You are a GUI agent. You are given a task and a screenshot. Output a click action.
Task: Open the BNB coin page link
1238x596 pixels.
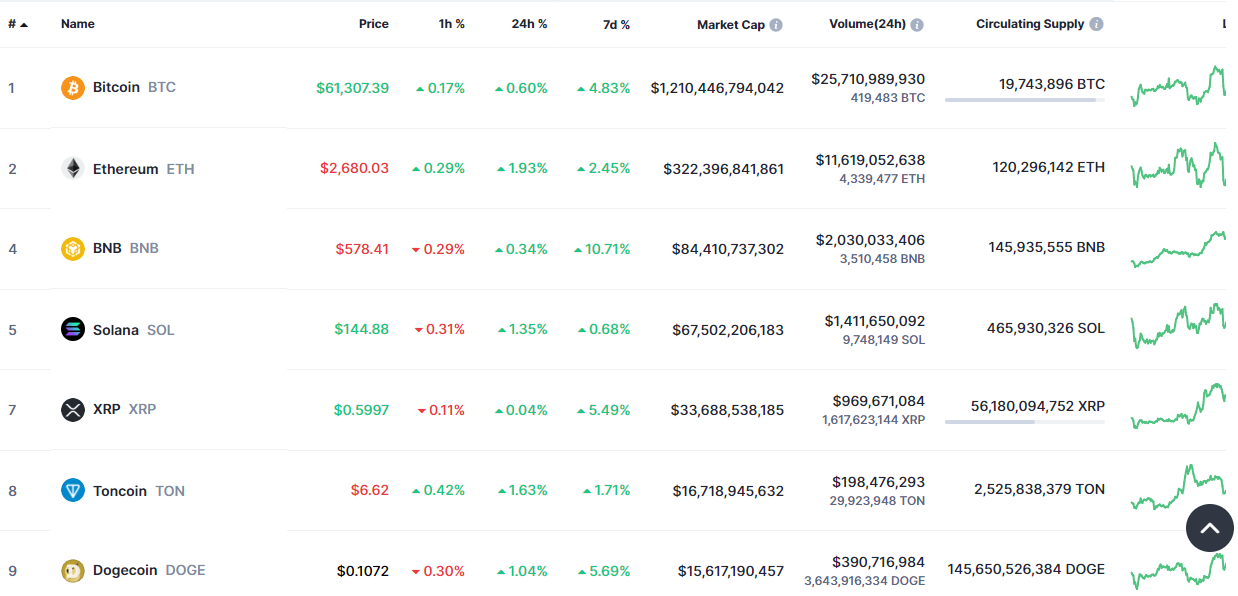click(110, 249)
